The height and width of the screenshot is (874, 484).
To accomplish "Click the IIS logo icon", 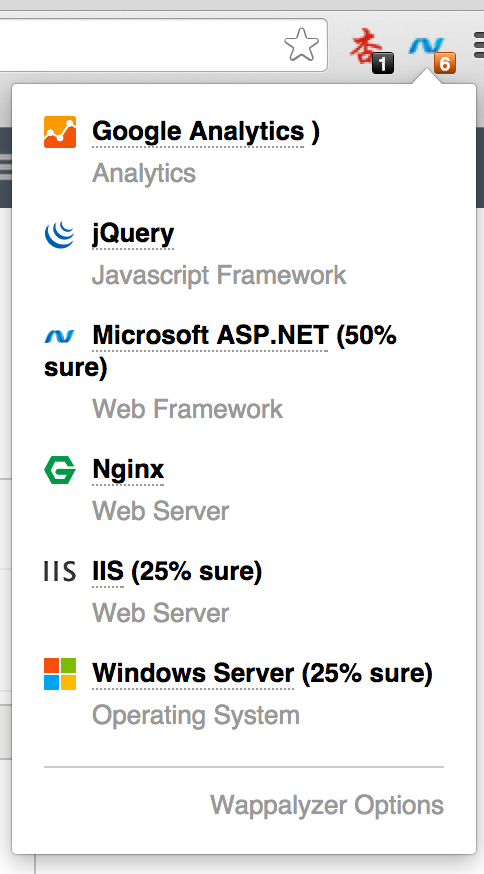I will click(60, 572).
